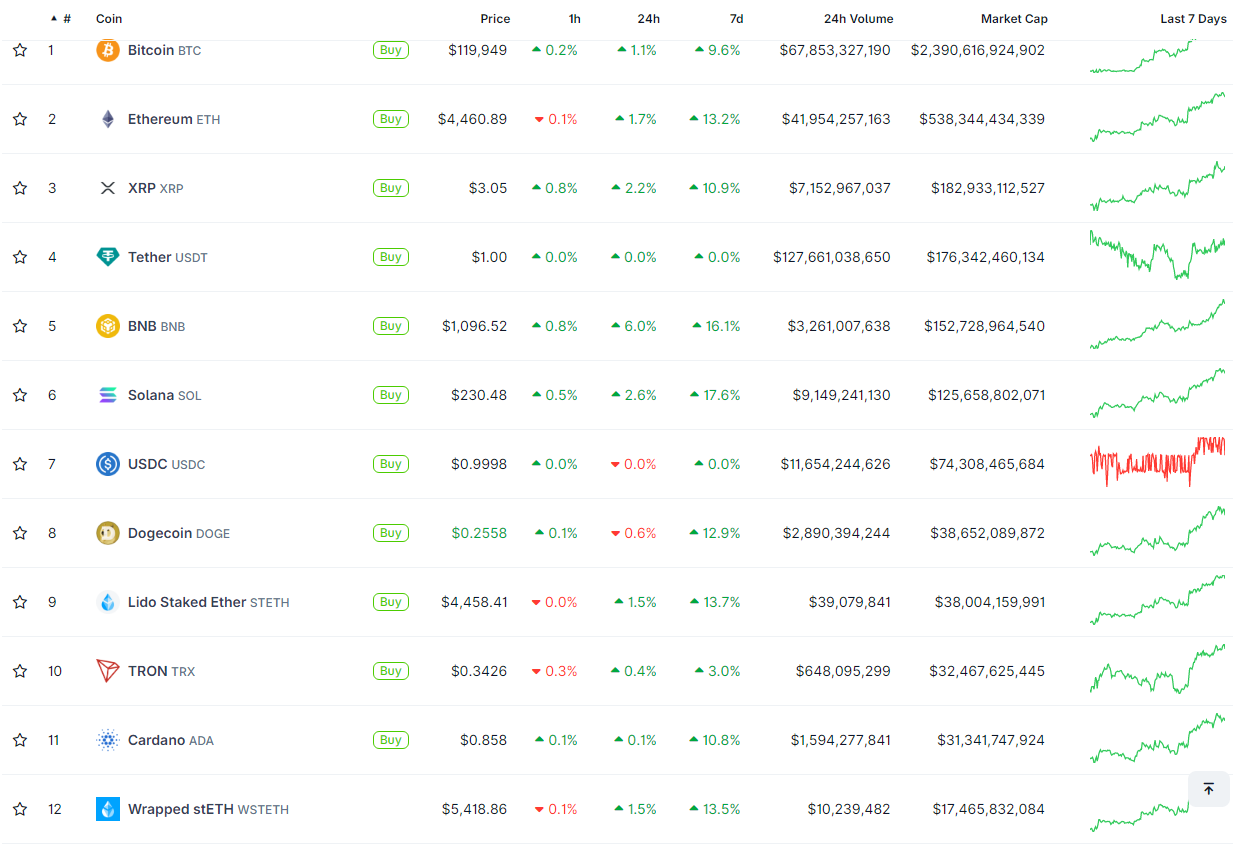Click the Cardano logo icon
This screenshot has height=845, width=1233.
107,740
